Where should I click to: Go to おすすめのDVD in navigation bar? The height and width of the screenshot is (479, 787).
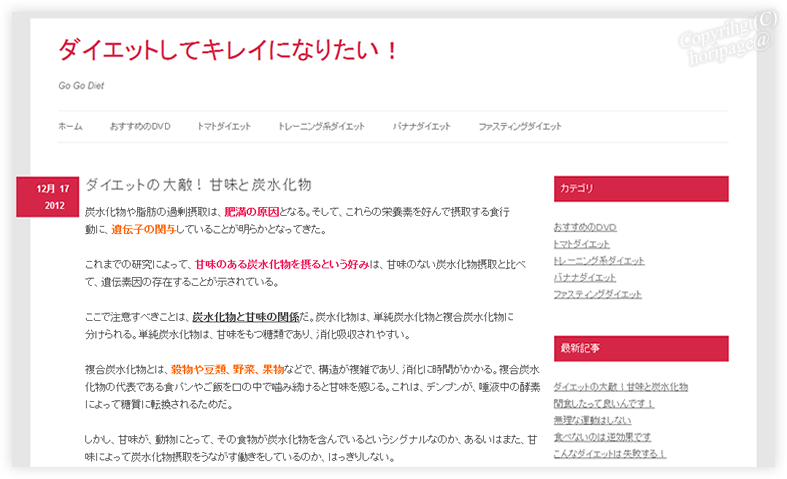140,127
